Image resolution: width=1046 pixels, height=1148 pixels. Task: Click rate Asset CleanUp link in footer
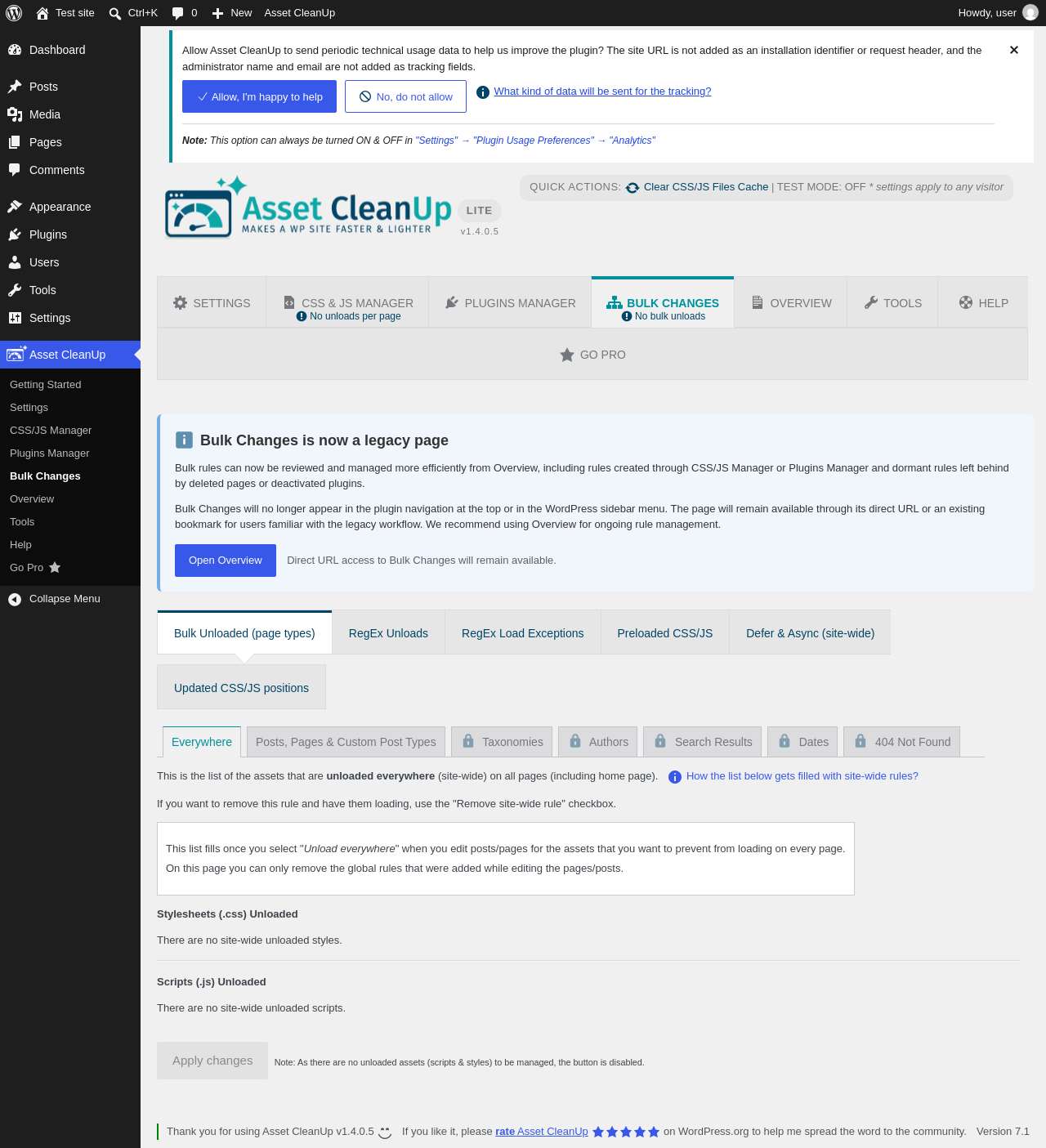tap(542, 1132)
